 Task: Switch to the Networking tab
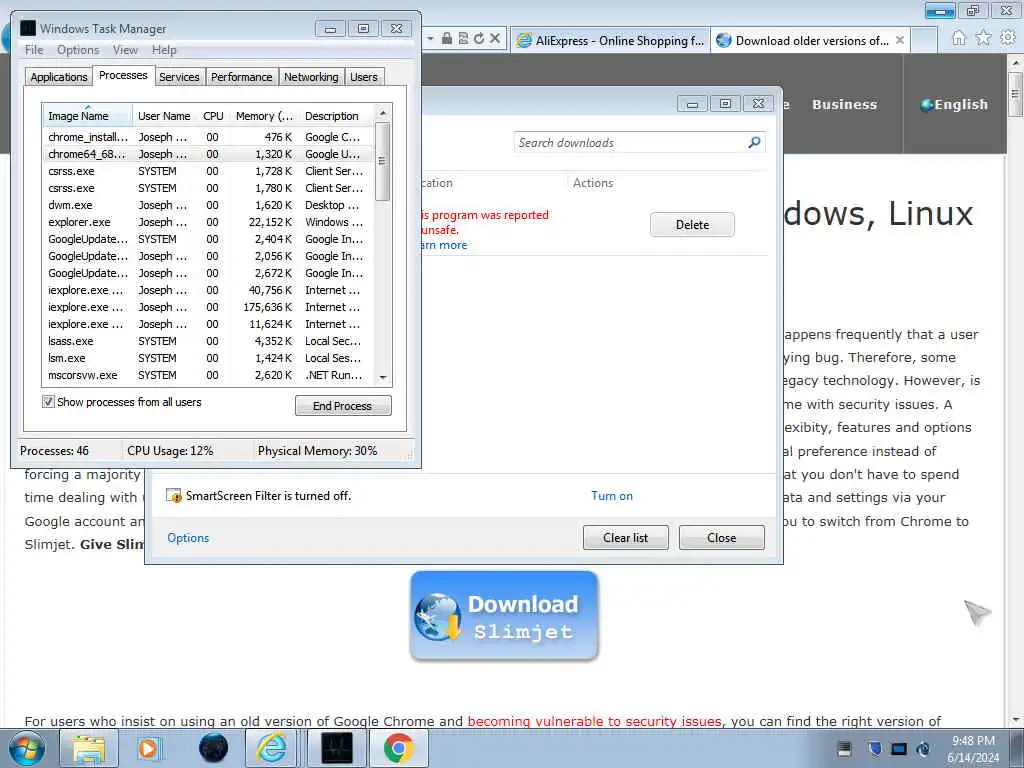[311, 77]
